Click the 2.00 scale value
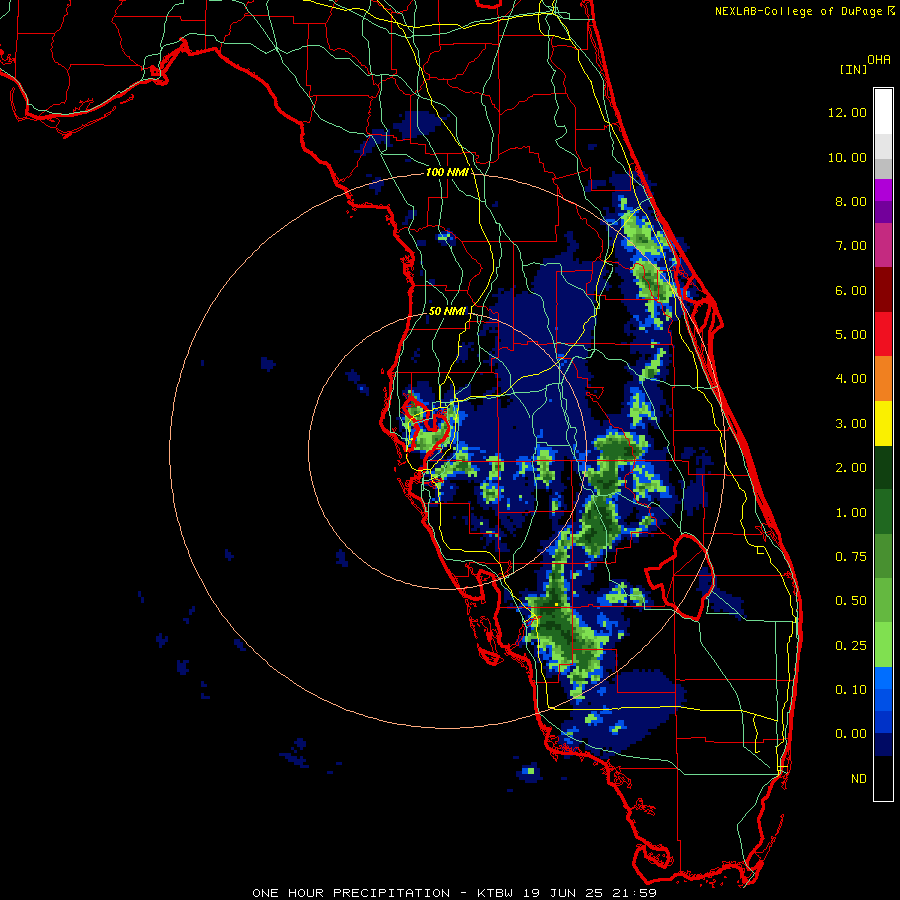900x900 pixels. pos(851,468)
